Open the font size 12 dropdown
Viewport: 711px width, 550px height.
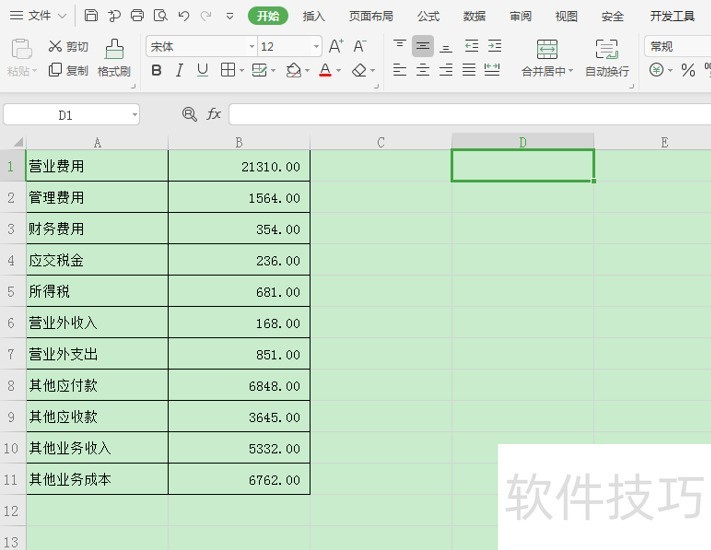pos(316,46)
